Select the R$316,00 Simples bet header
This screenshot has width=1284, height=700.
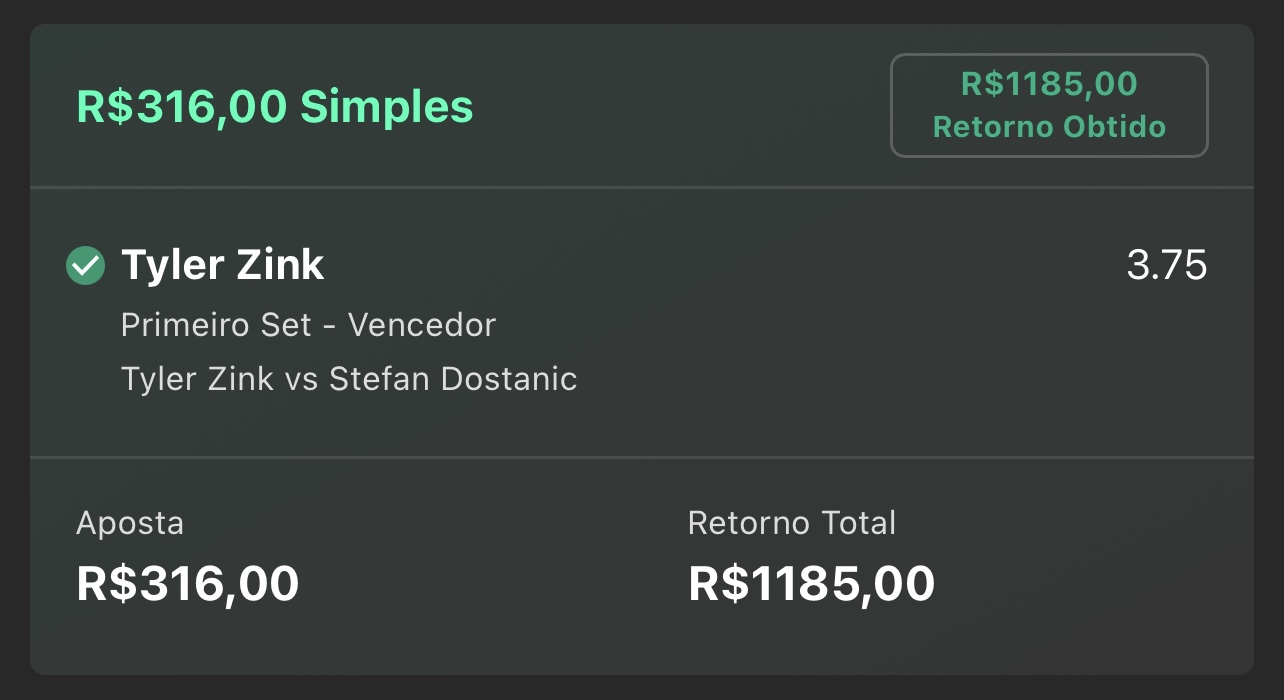275,106
